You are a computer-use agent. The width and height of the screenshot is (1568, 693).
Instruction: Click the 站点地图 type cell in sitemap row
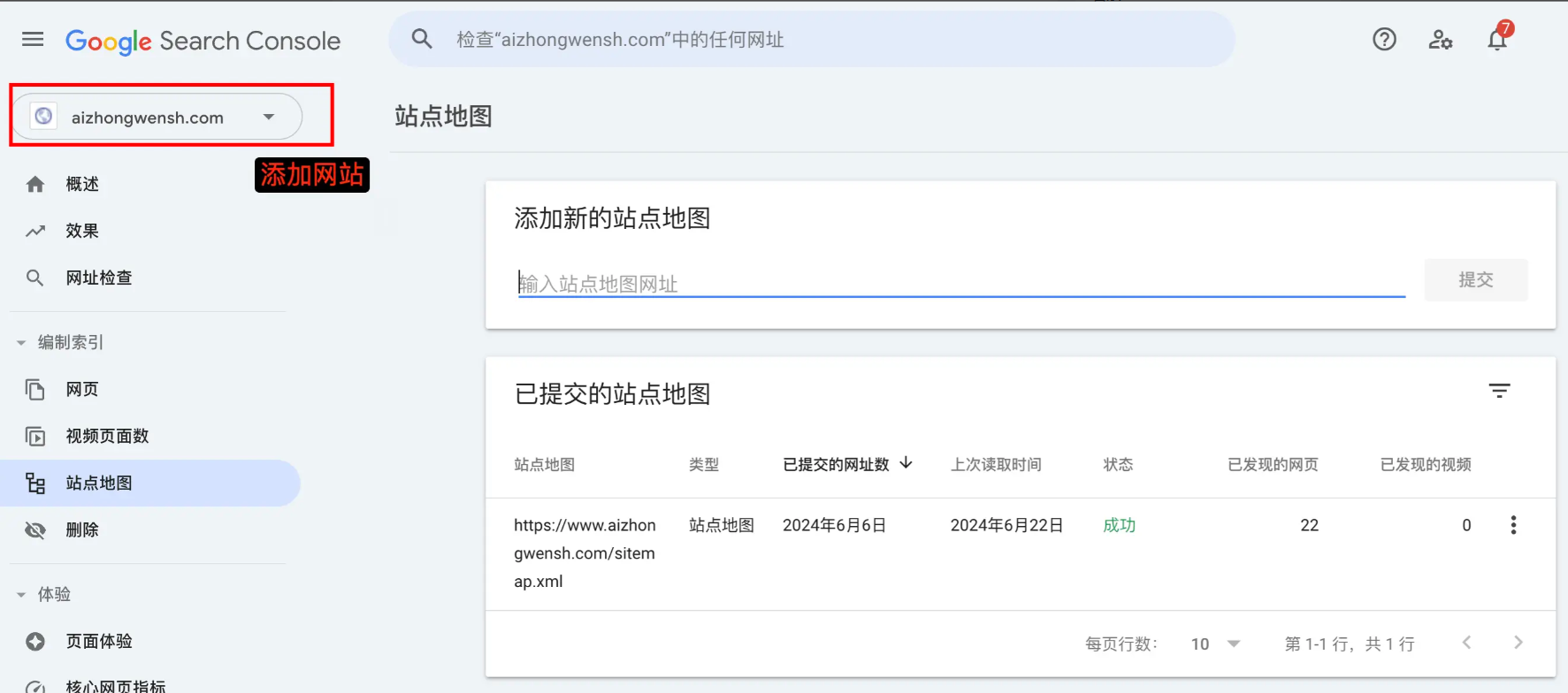[x=722, y=525]
